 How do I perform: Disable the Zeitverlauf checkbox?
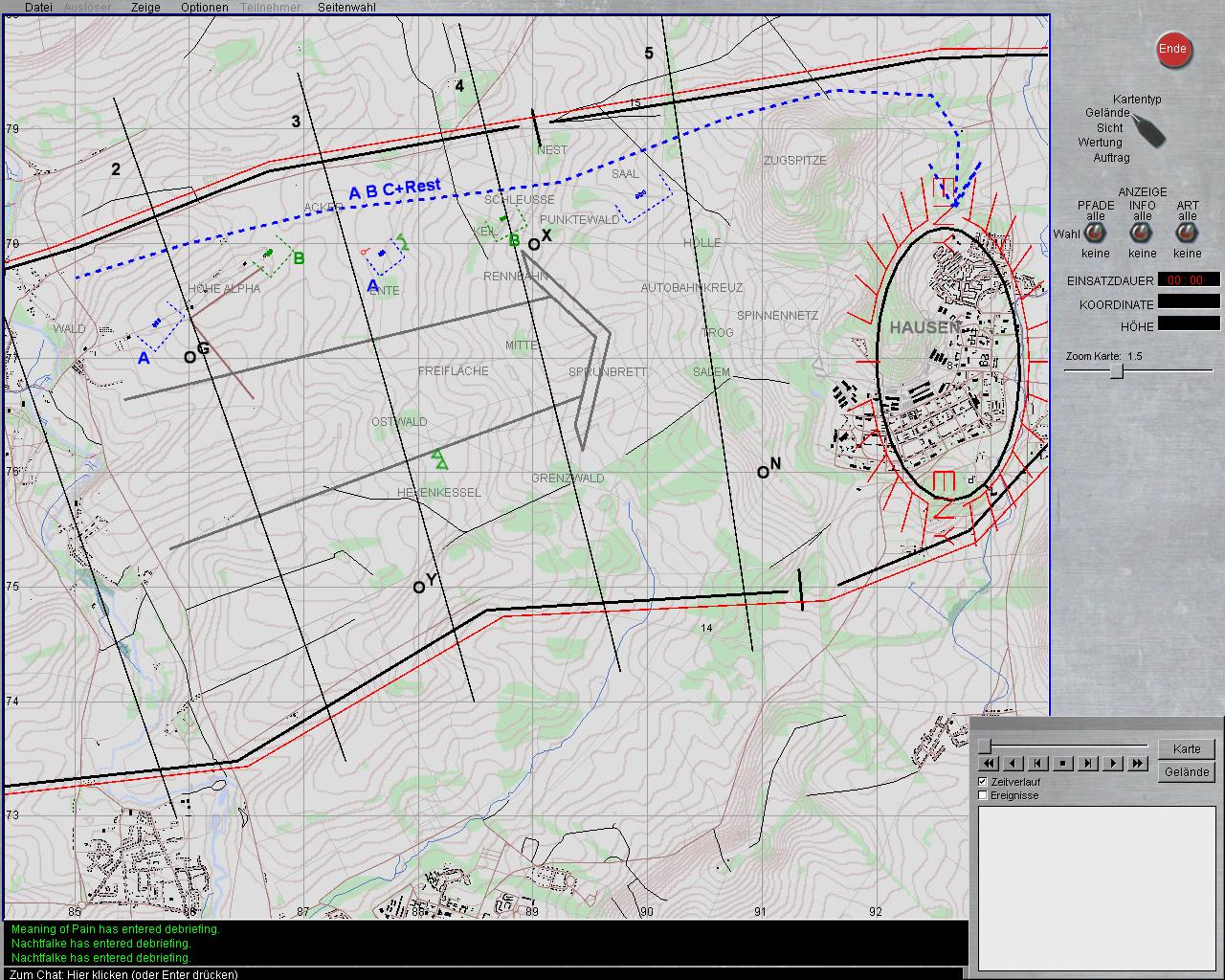(983, 782)
